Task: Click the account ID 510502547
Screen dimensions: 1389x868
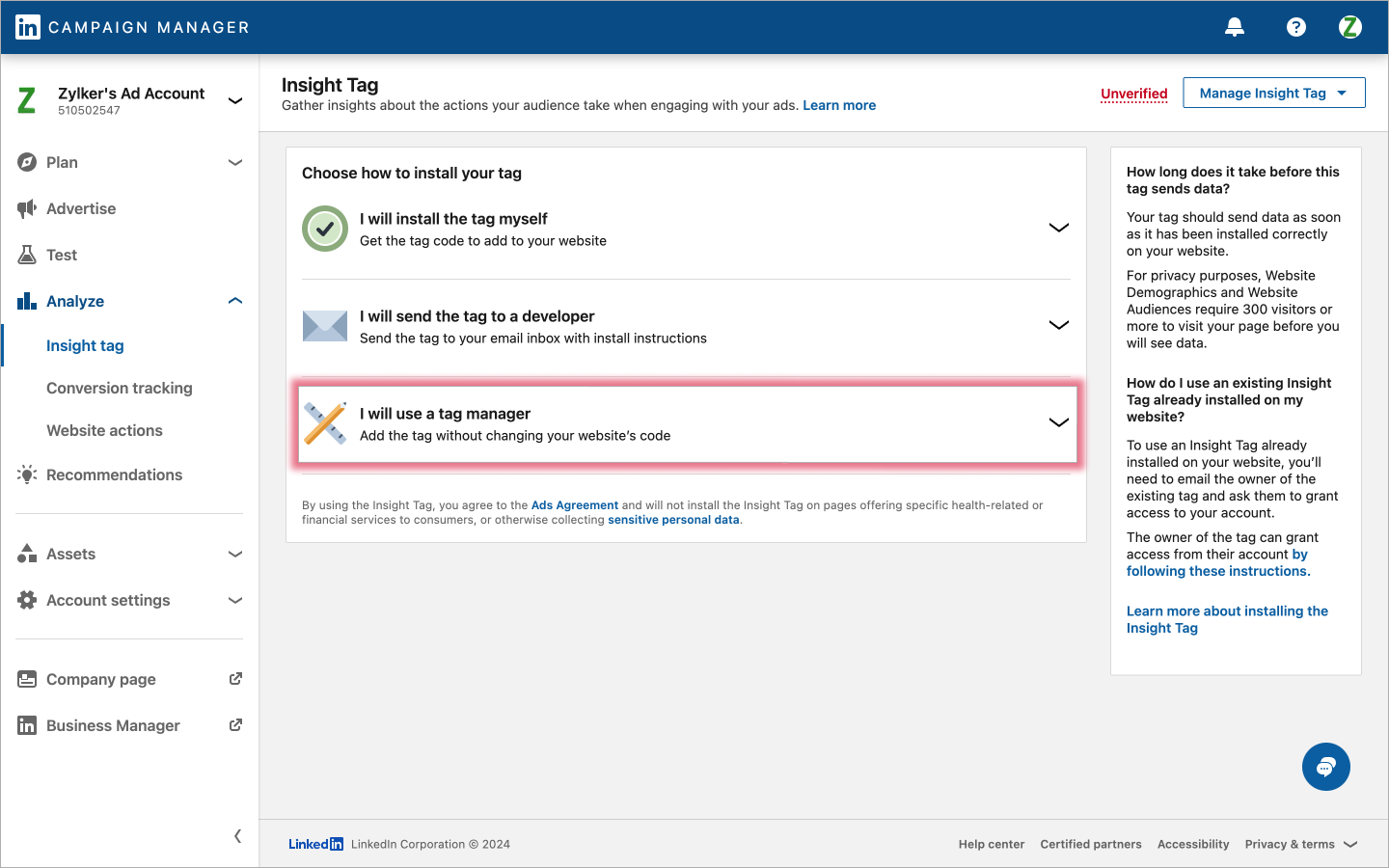Action: (x=89, y=111)
